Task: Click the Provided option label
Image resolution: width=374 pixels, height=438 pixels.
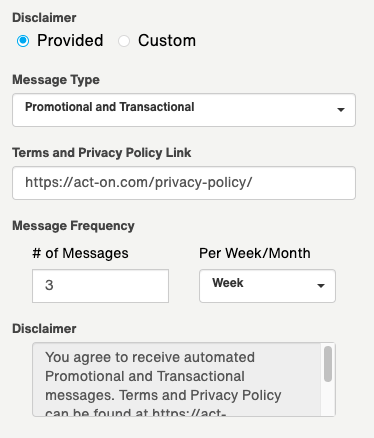Action: click(x=70, y=41)
